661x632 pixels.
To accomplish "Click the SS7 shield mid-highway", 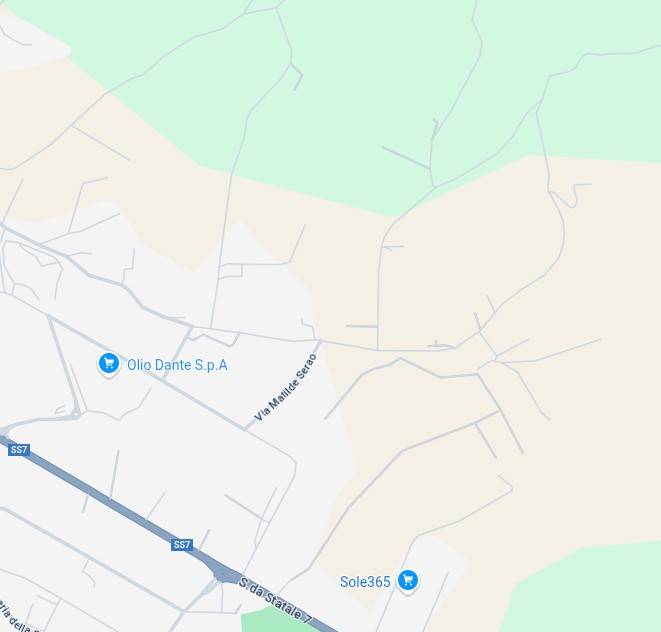I will pos(182,545).
